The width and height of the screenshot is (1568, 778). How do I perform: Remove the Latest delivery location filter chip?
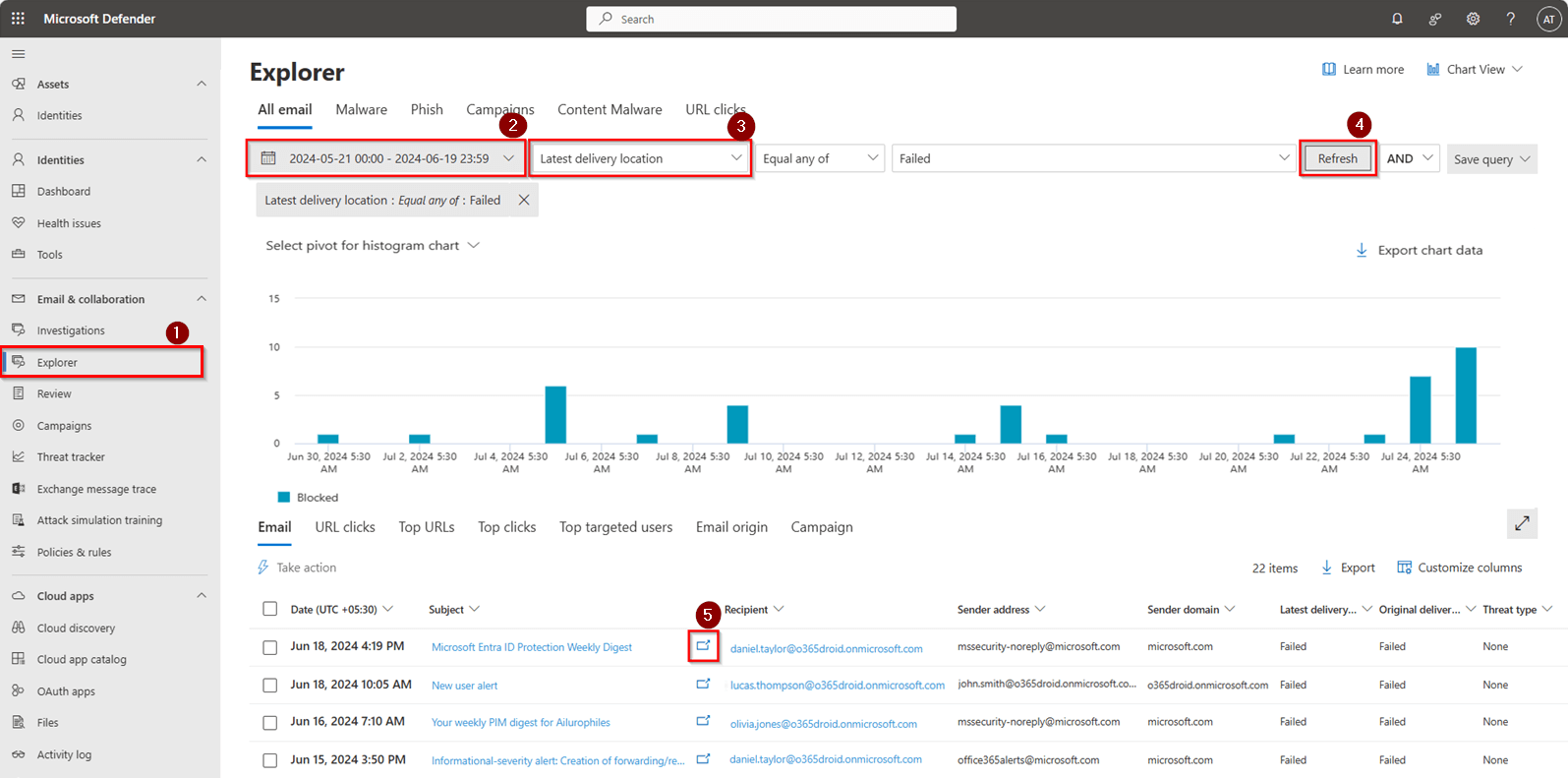[x=524, y=200]
